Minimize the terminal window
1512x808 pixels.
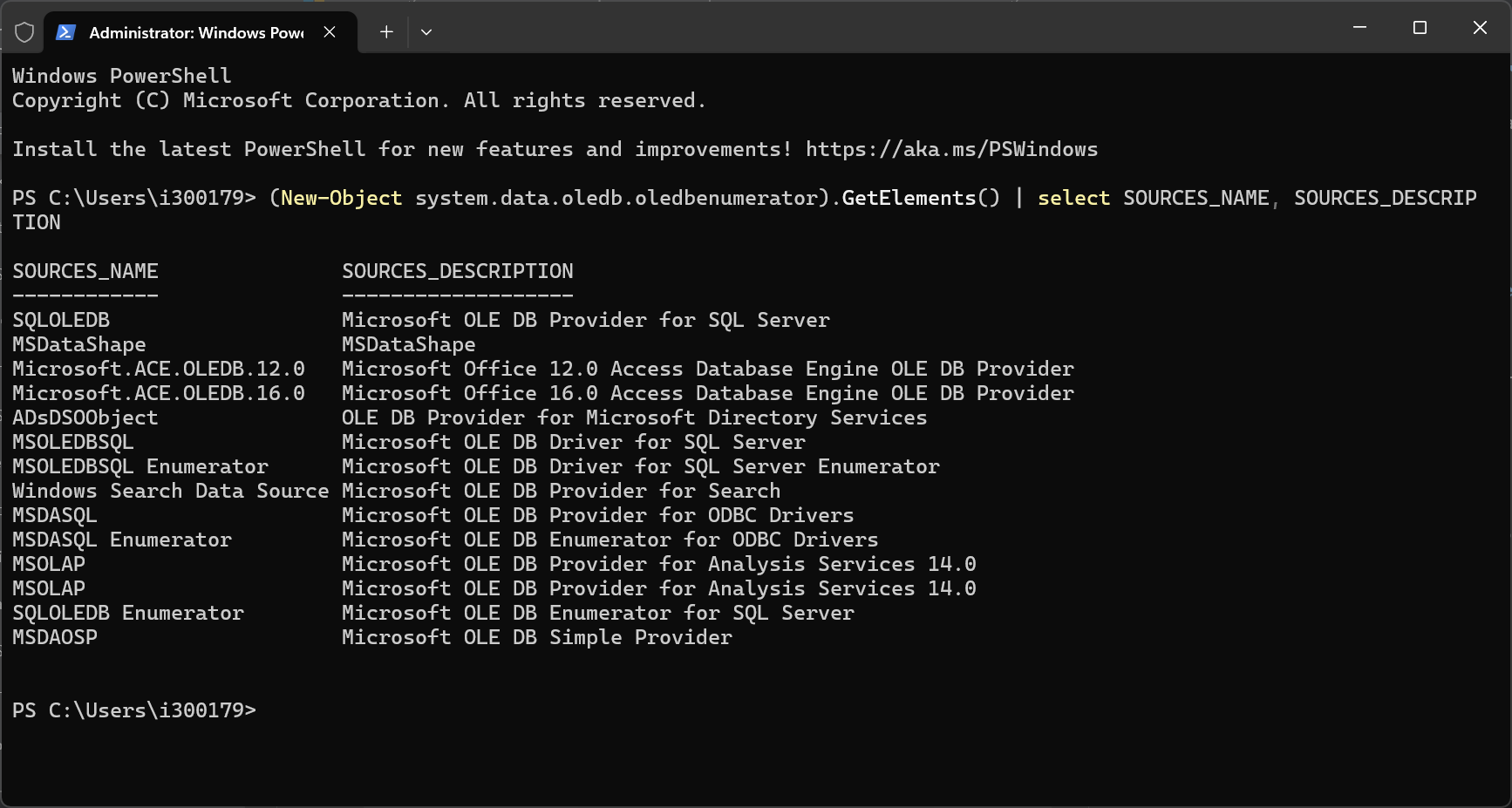[x=1359, y=28]
